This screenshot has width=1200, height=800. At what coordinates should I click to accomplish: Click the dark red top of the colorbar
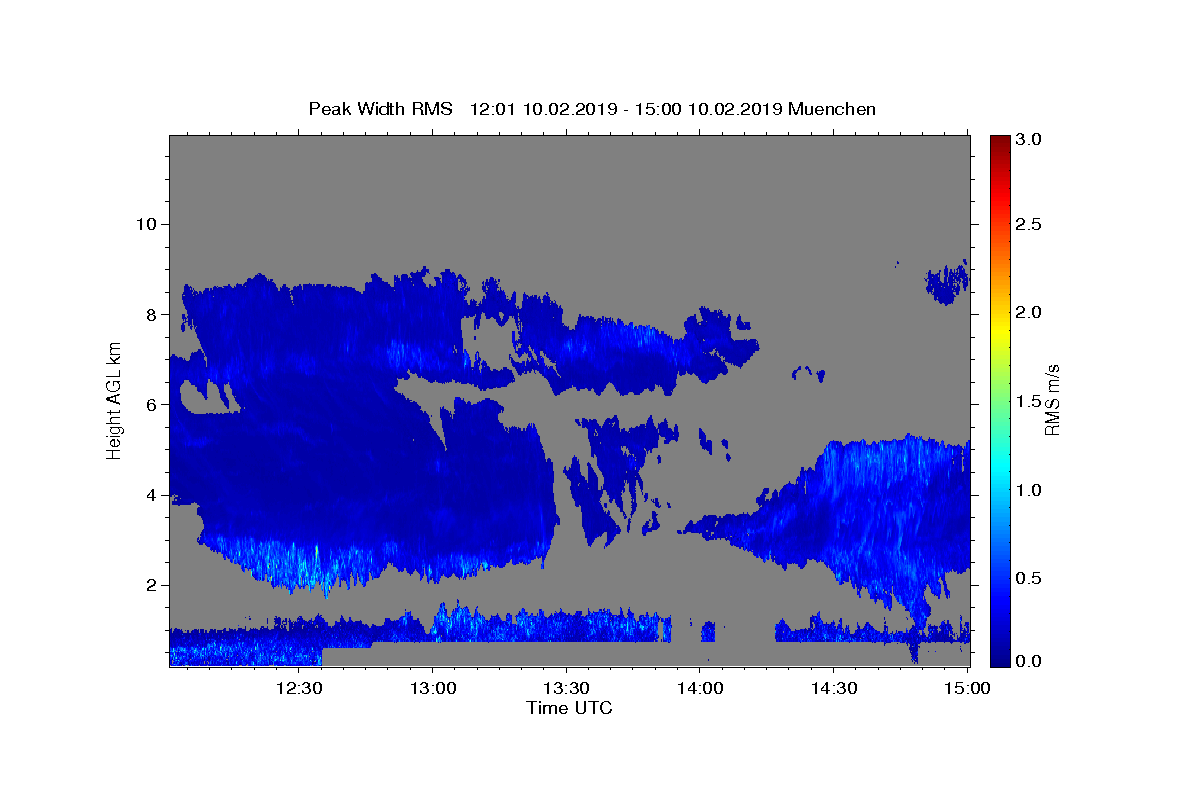coord(1000,142)
